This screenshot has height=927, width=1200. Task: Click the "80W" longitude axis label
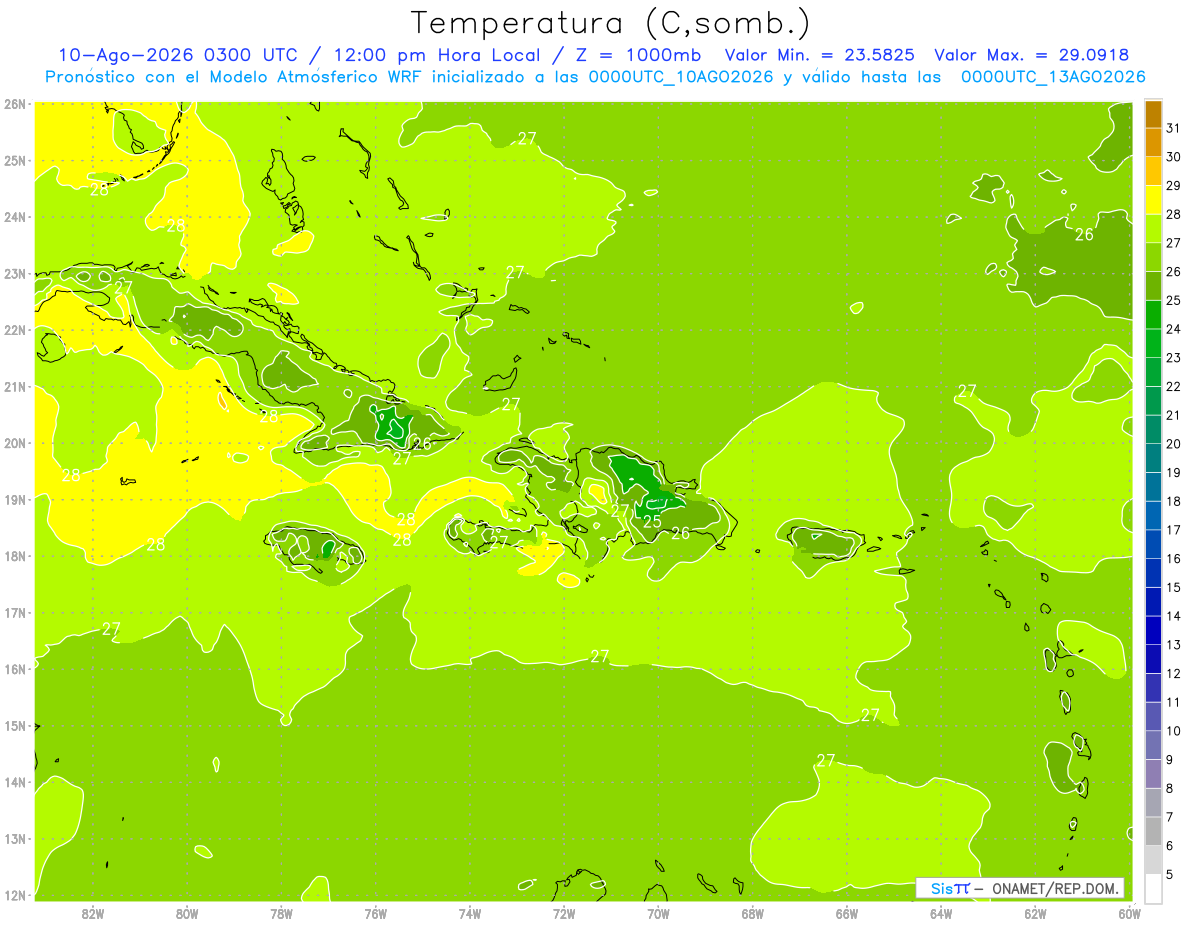[186, 913]
